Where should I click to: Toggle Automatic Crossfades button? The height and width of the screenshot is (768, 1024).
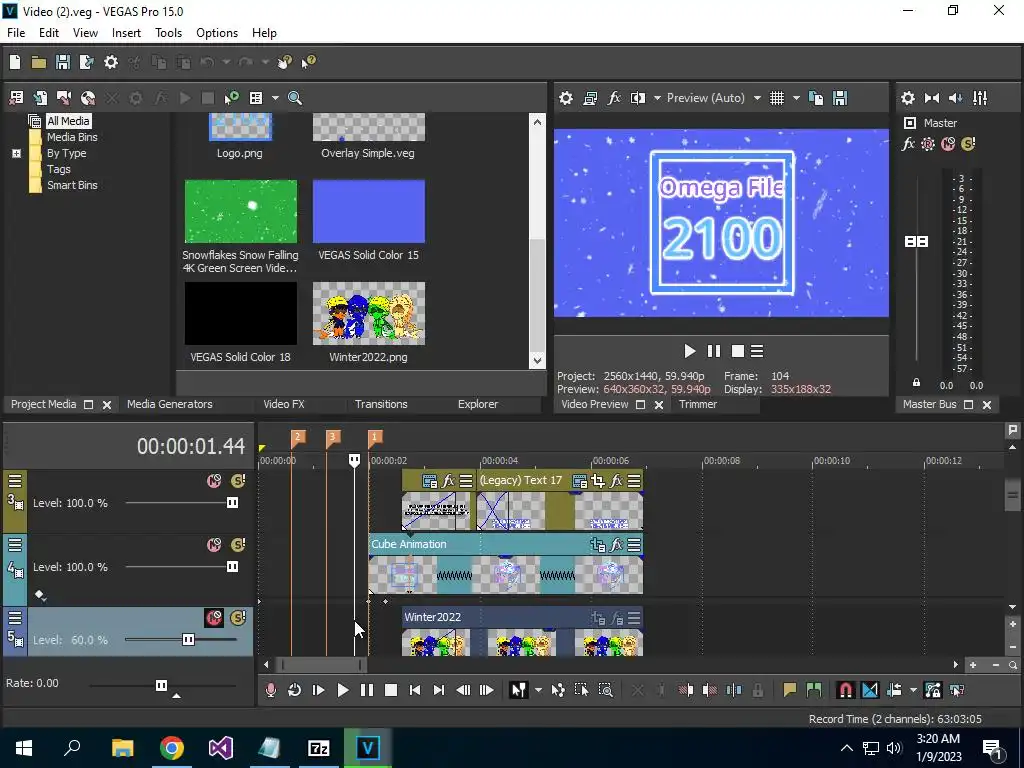870,690
